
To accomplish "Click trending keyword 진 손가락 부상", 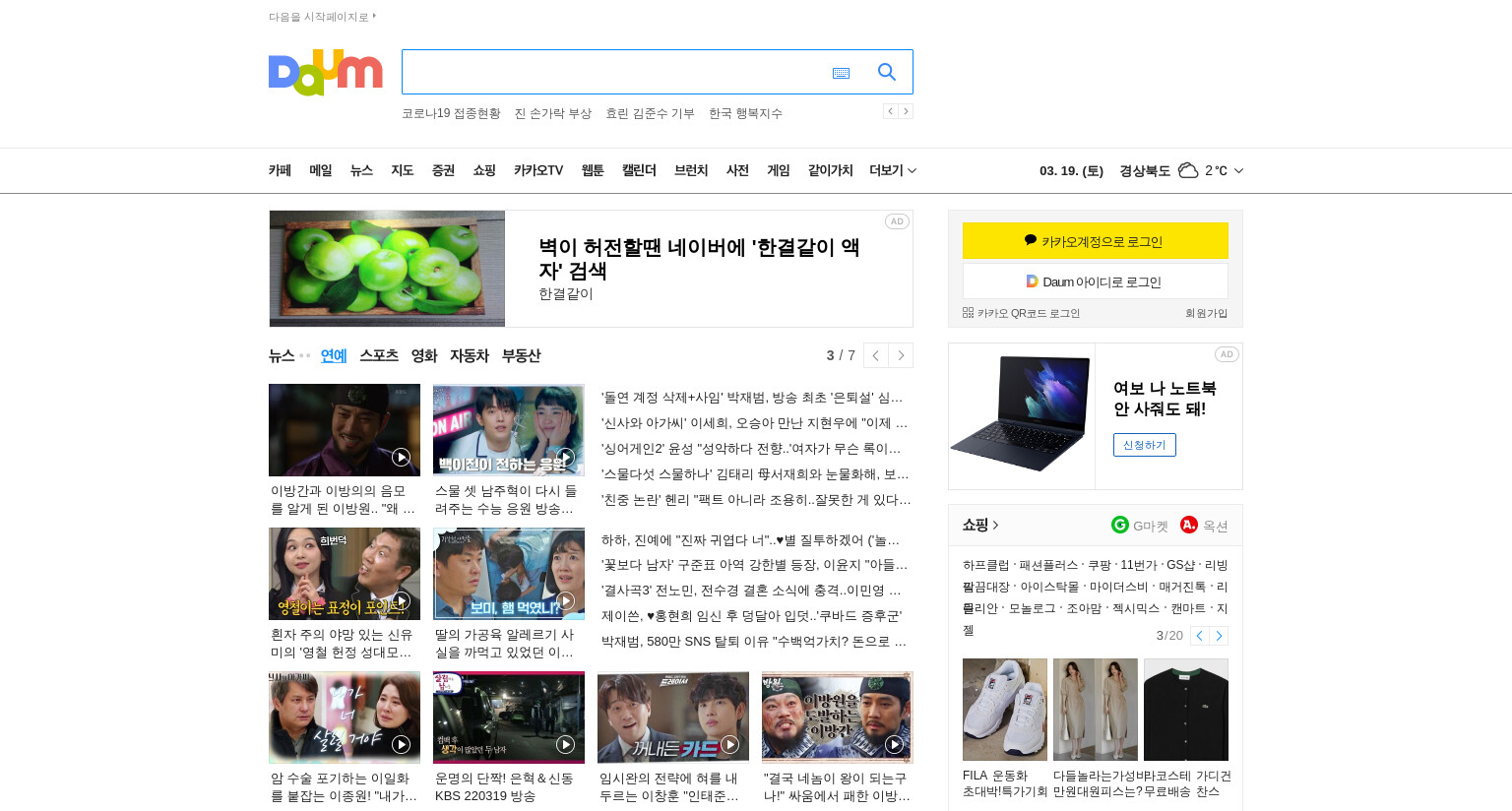I will [553, 113].
